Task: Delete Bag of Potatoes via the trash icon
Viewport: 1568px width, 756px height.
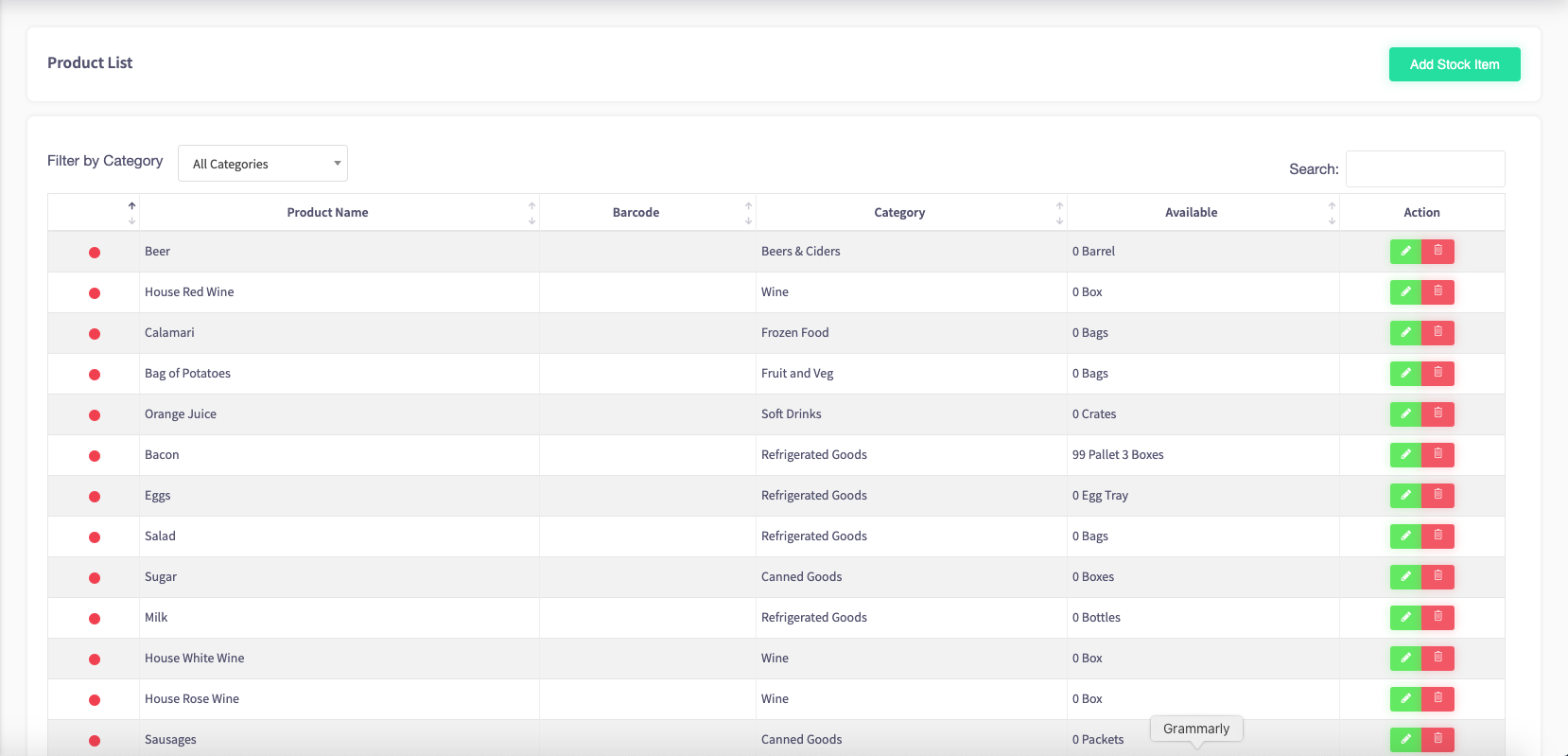Action: (1437, 373)
